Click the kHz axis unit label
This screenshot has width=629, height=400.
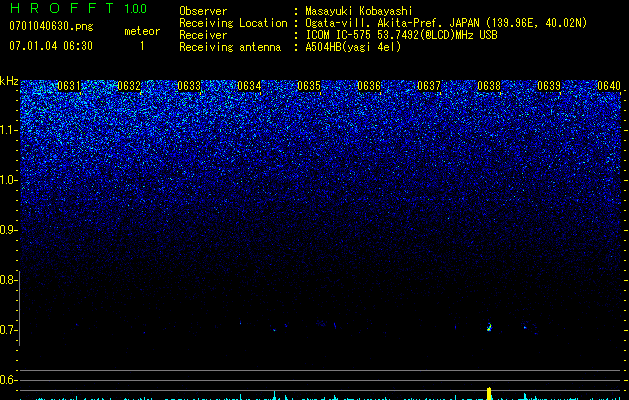pyautogui.click(x=9, y=81)
